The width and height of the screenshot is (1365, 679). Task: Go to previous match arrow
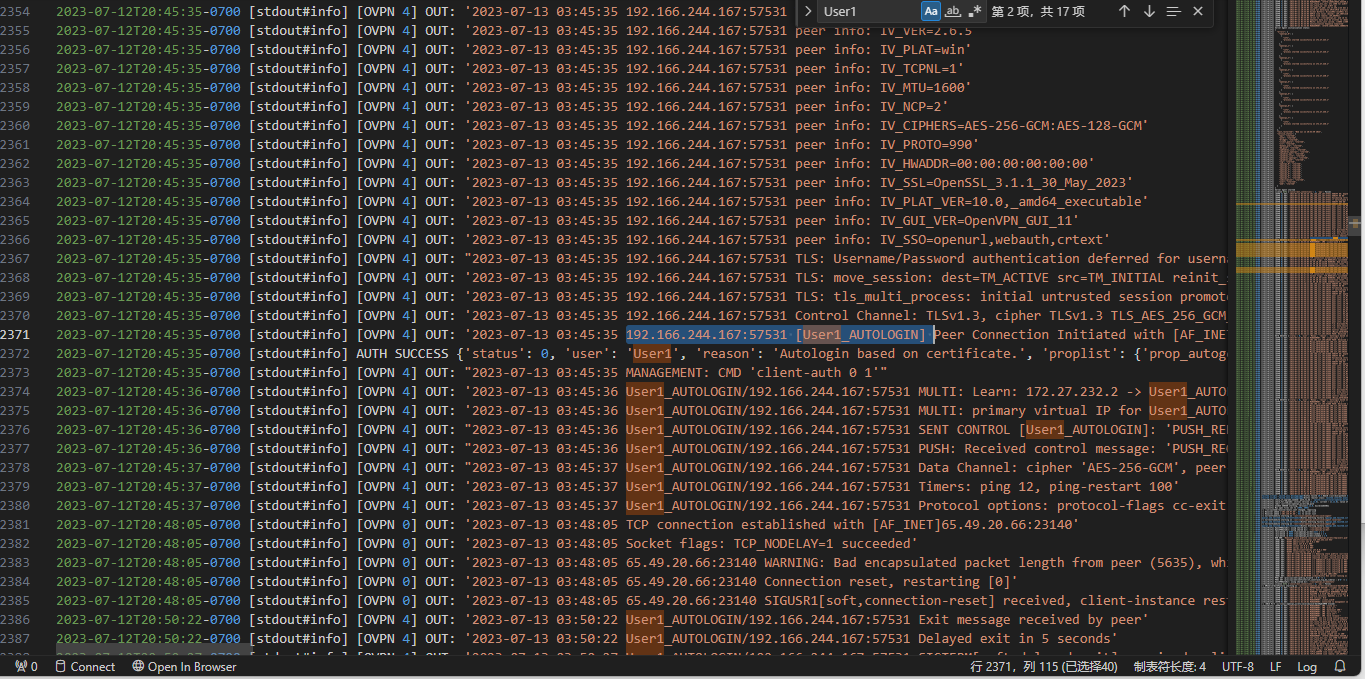1124,11
